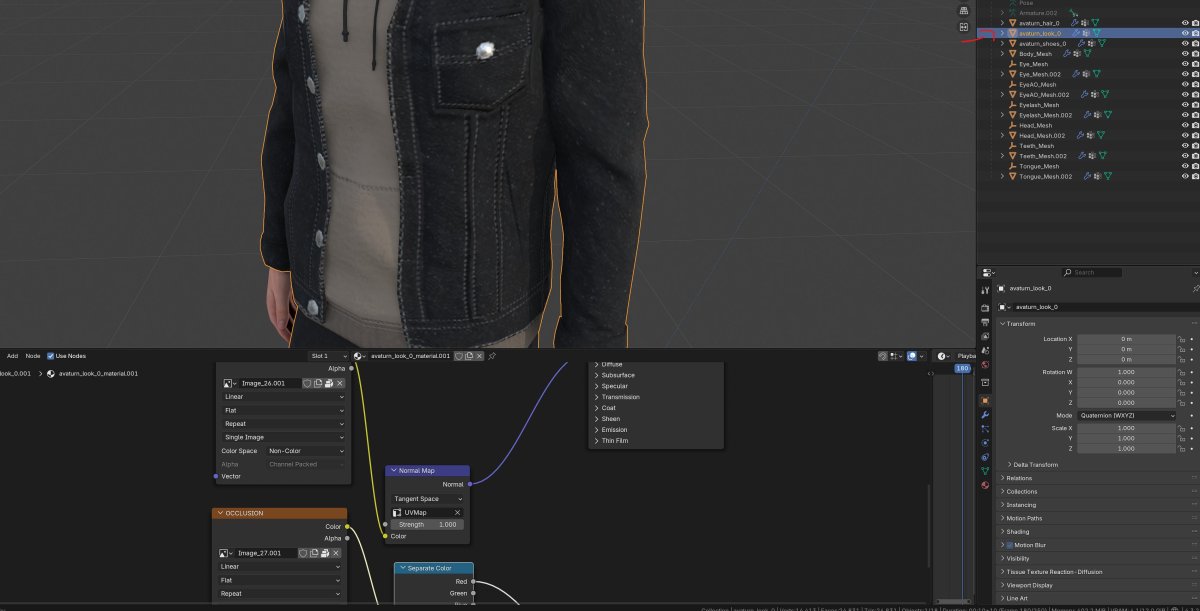Open the Material properties tab icon
1200x611 pixels.
pos(985,485)
